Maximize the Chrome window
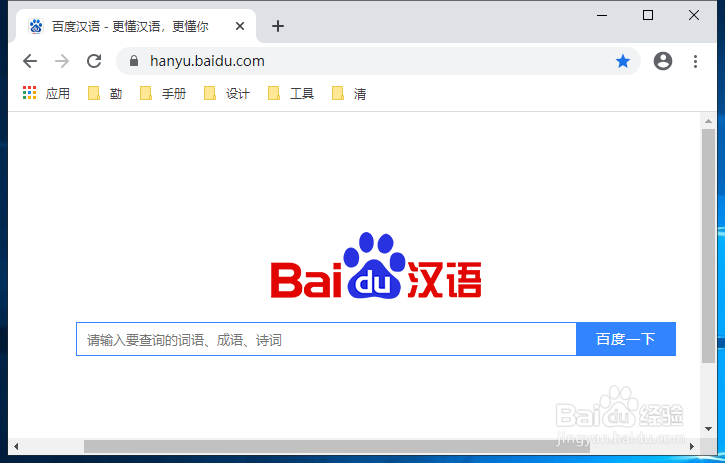Screen dimensions: 725x463 [x=648, y=15]
